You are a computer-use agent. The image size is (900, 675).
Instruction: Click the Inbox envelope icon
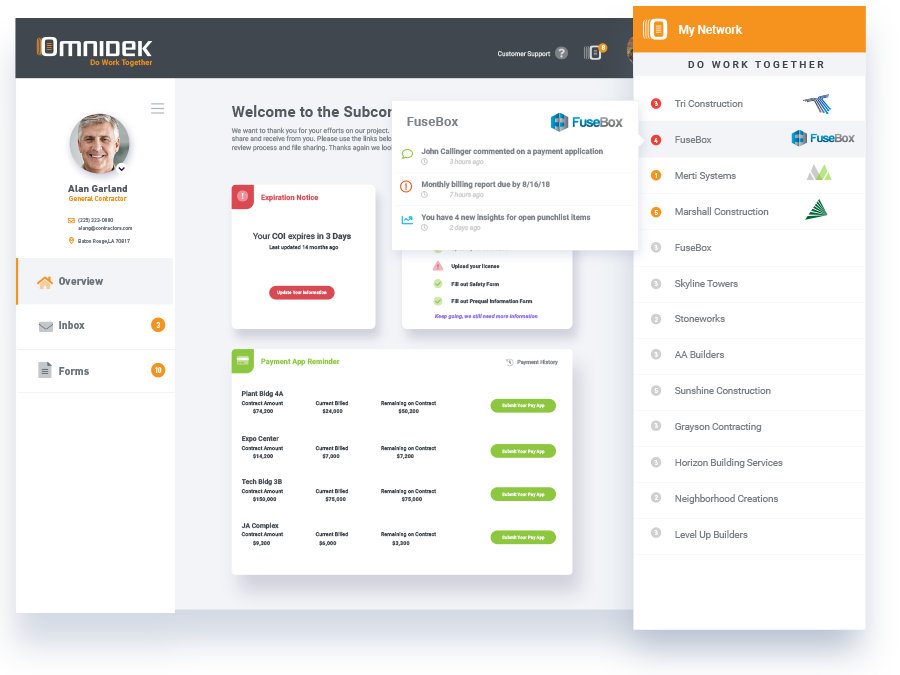[x=46, y=327]
